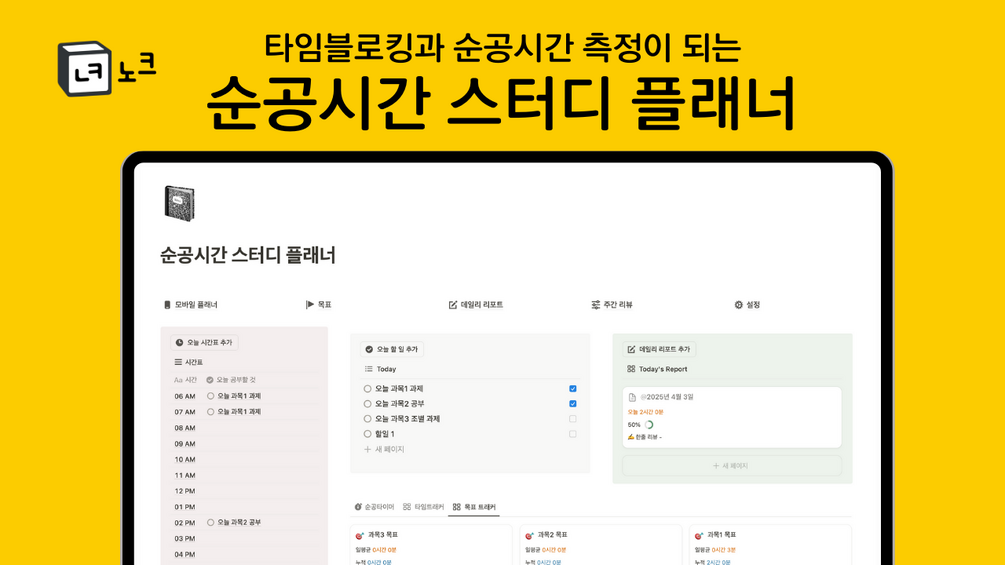This screenshot has height=565, width=1005.
Task: Switch to the 목표 트래커 tab
Action: click(x=474, y=507)
